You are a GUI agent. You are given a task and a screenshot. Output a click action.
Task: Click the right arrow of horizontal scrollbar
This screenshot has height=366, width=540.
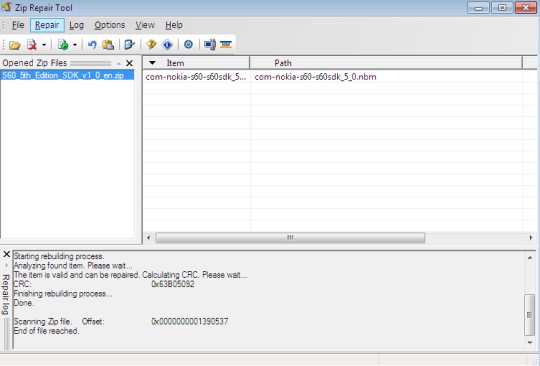click(531, 238)
